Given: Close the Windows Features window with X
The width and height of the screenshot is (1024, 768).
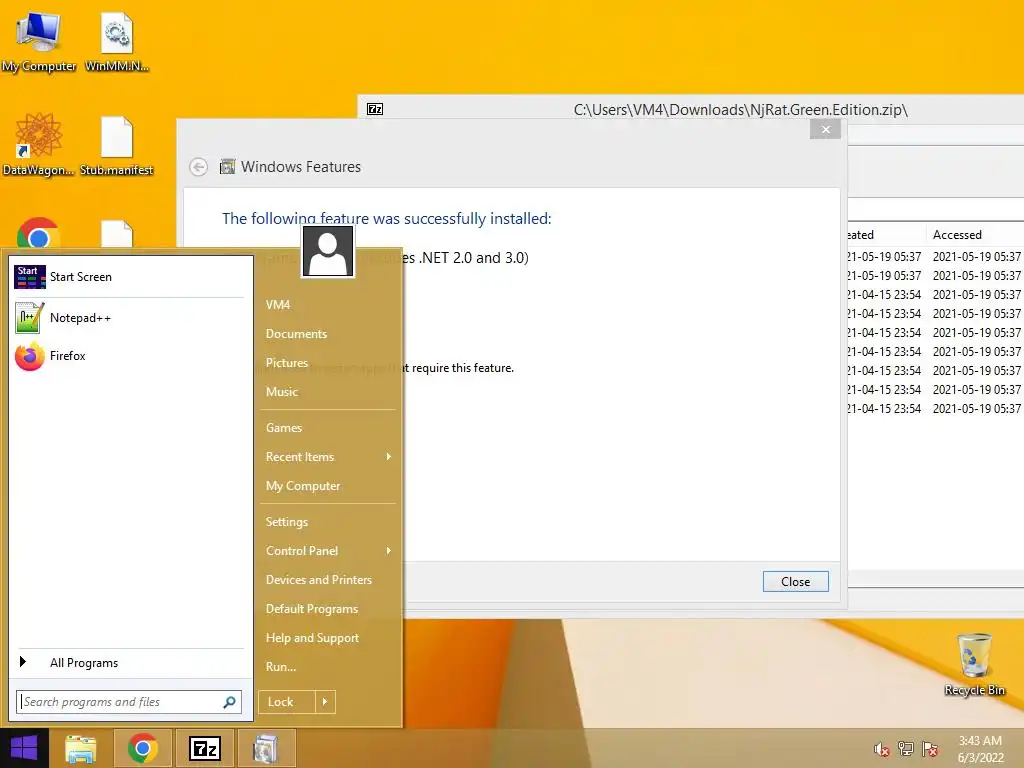Looking at the screenshot, I should pos(825,129).
